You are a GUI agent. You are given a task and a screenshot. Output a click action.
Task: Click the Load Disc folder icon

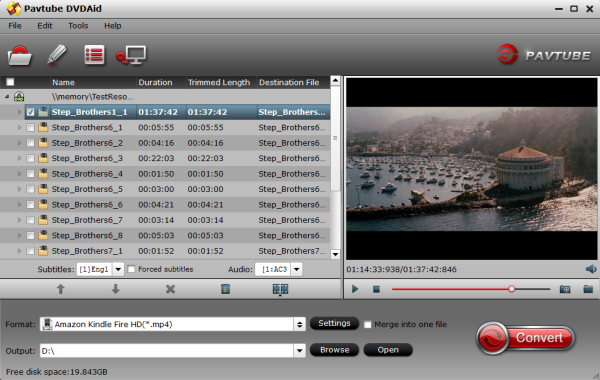20,56
